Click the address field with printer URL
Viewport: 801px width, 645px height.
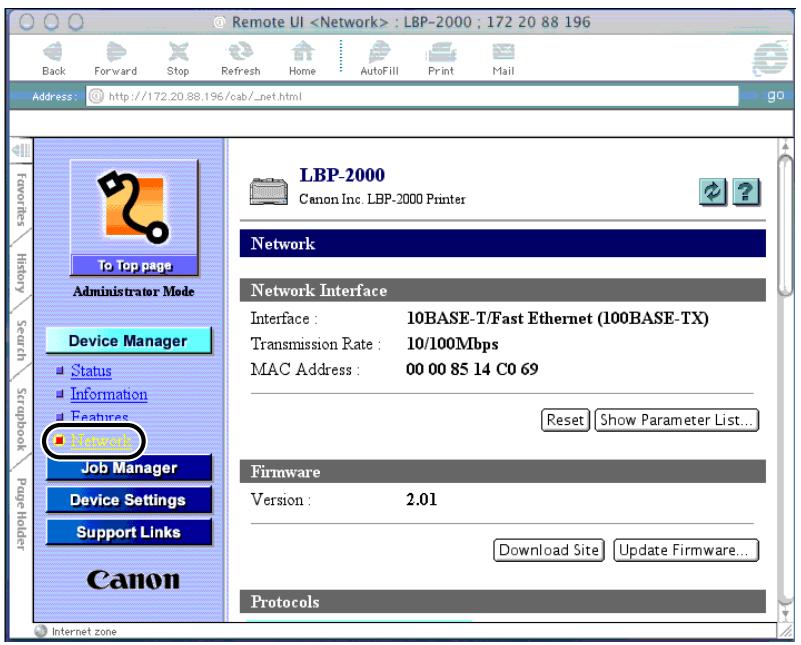(x=412, y=96)
